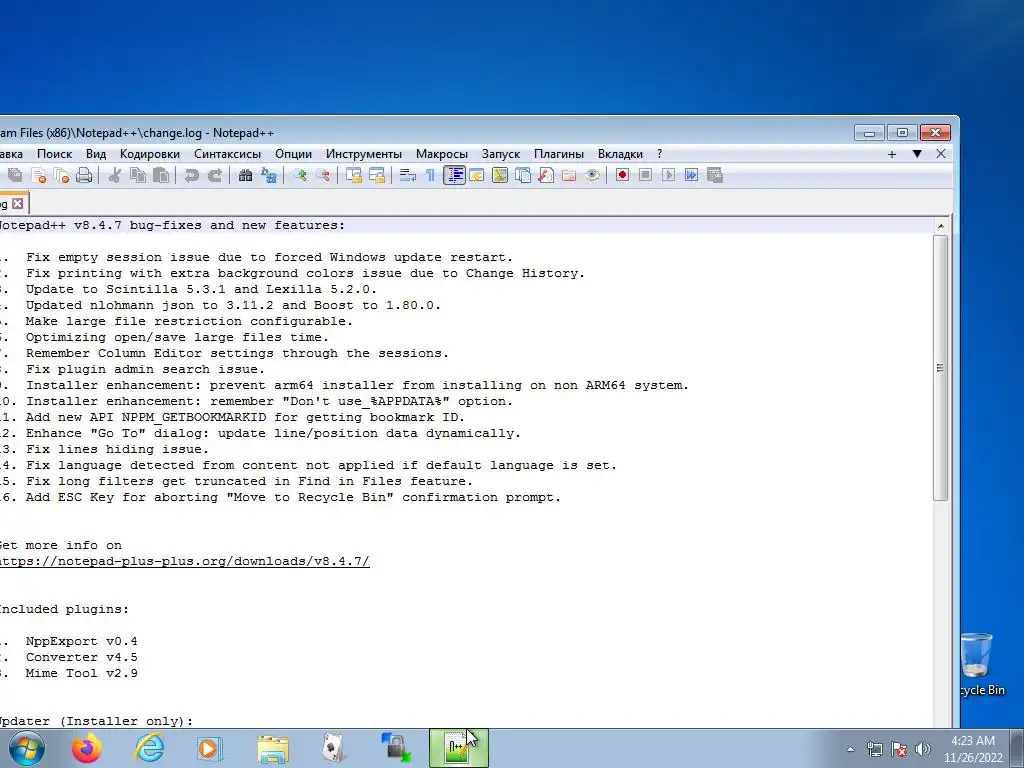This screenshot has width=1024, height=768.
Task: Stop macro recording square button
Action: coord(645,175)
